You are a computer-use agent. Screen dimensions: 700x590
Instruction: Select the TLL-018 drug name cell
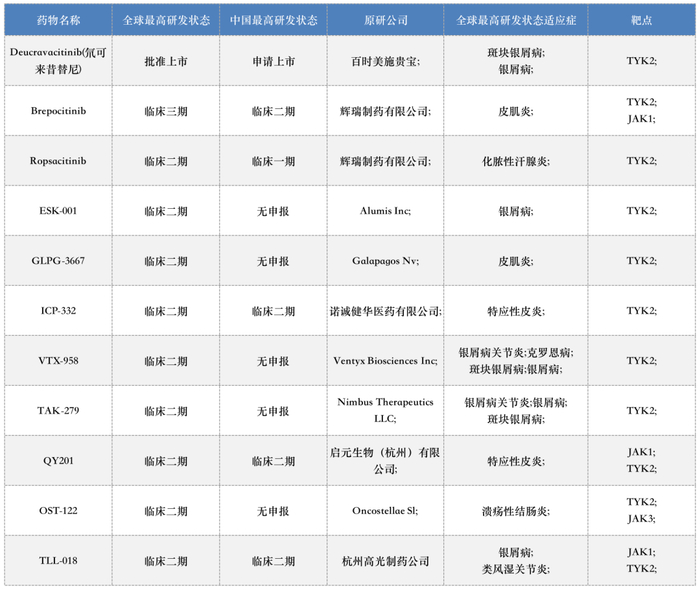tap(58, 561)
